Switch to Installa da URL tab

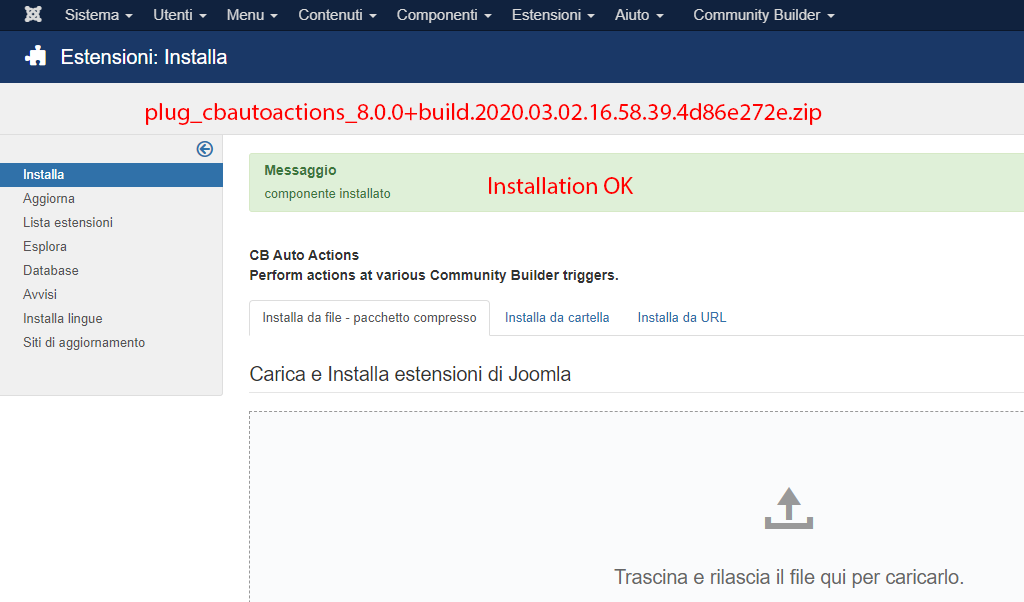(682, 318)
